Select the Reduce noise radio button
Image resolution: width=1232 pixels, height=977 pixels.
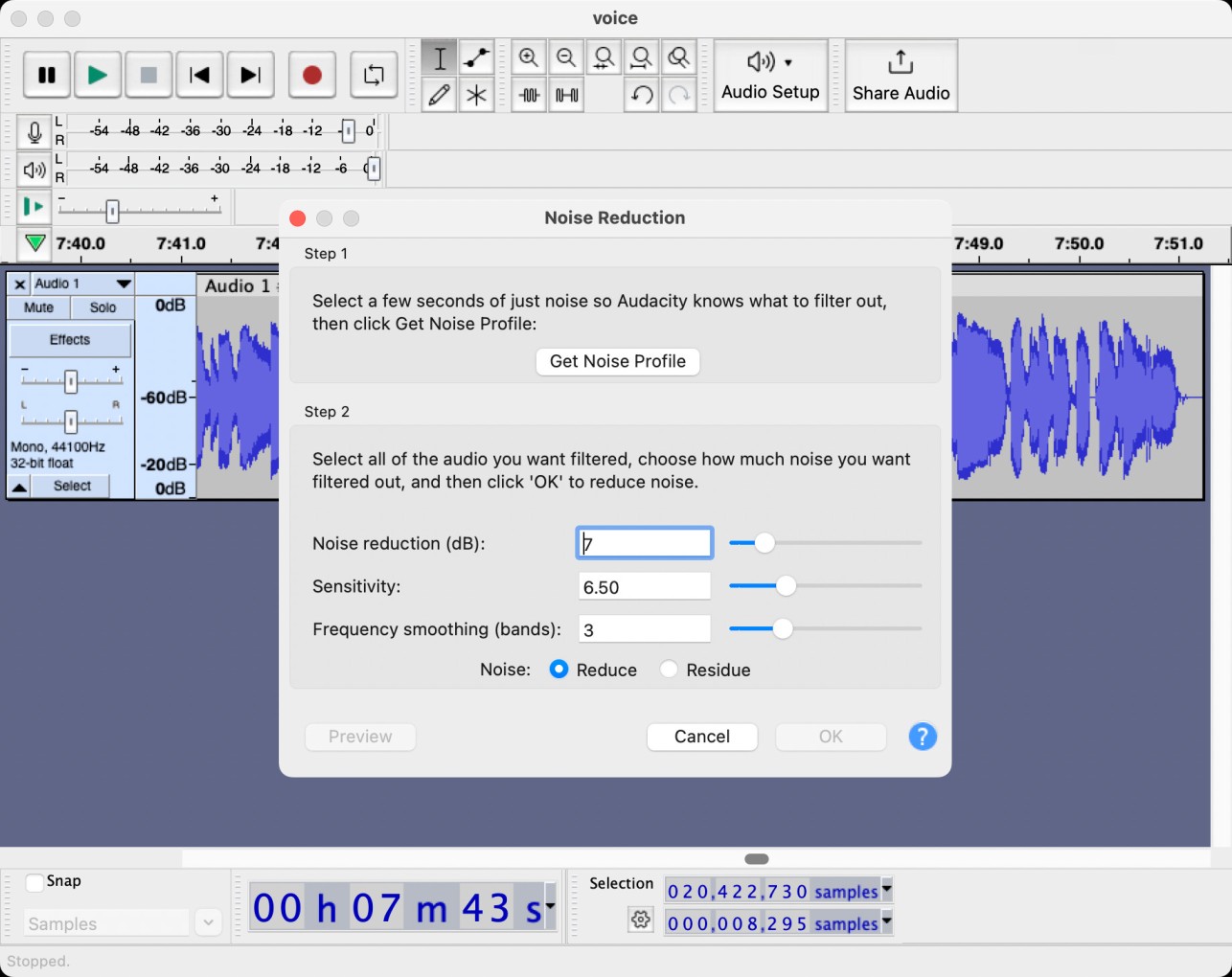point(559,670)
